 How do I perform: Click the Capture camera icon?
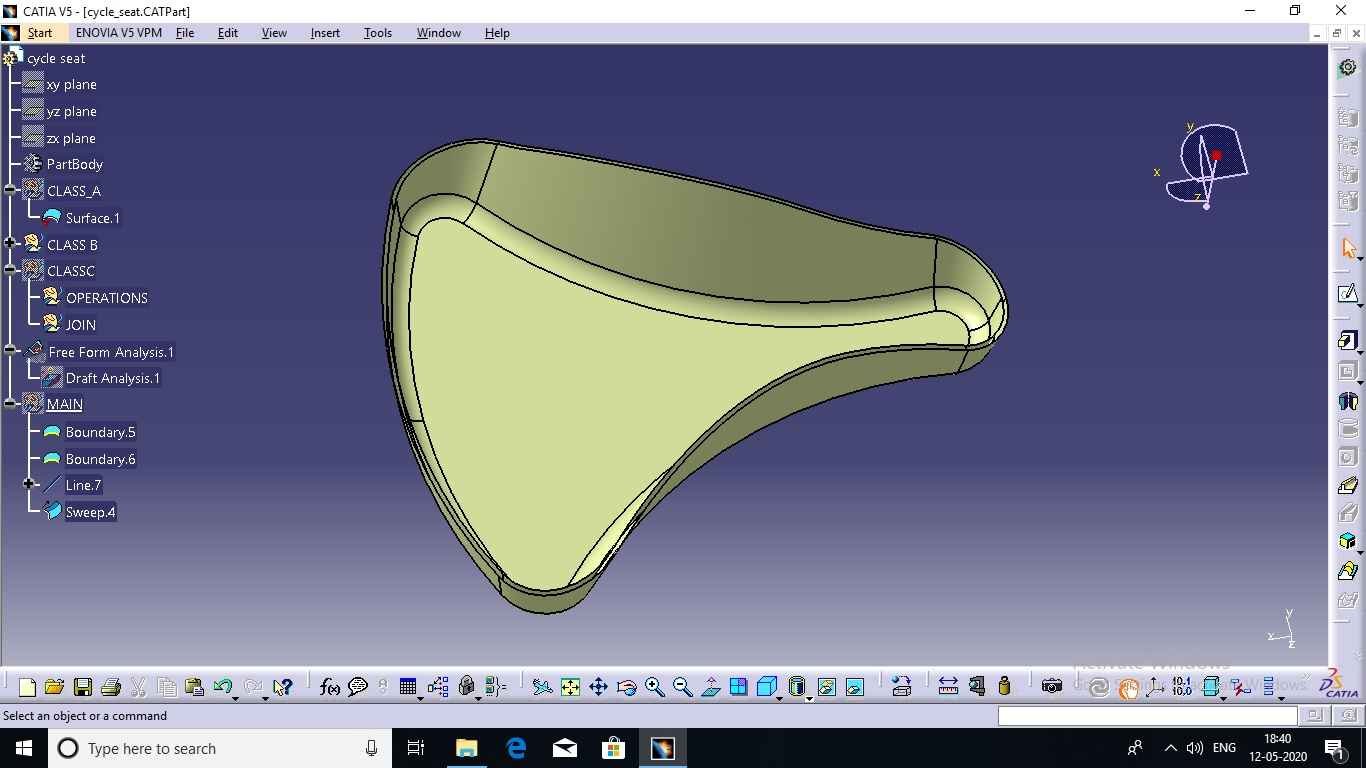coord(1052,686)
